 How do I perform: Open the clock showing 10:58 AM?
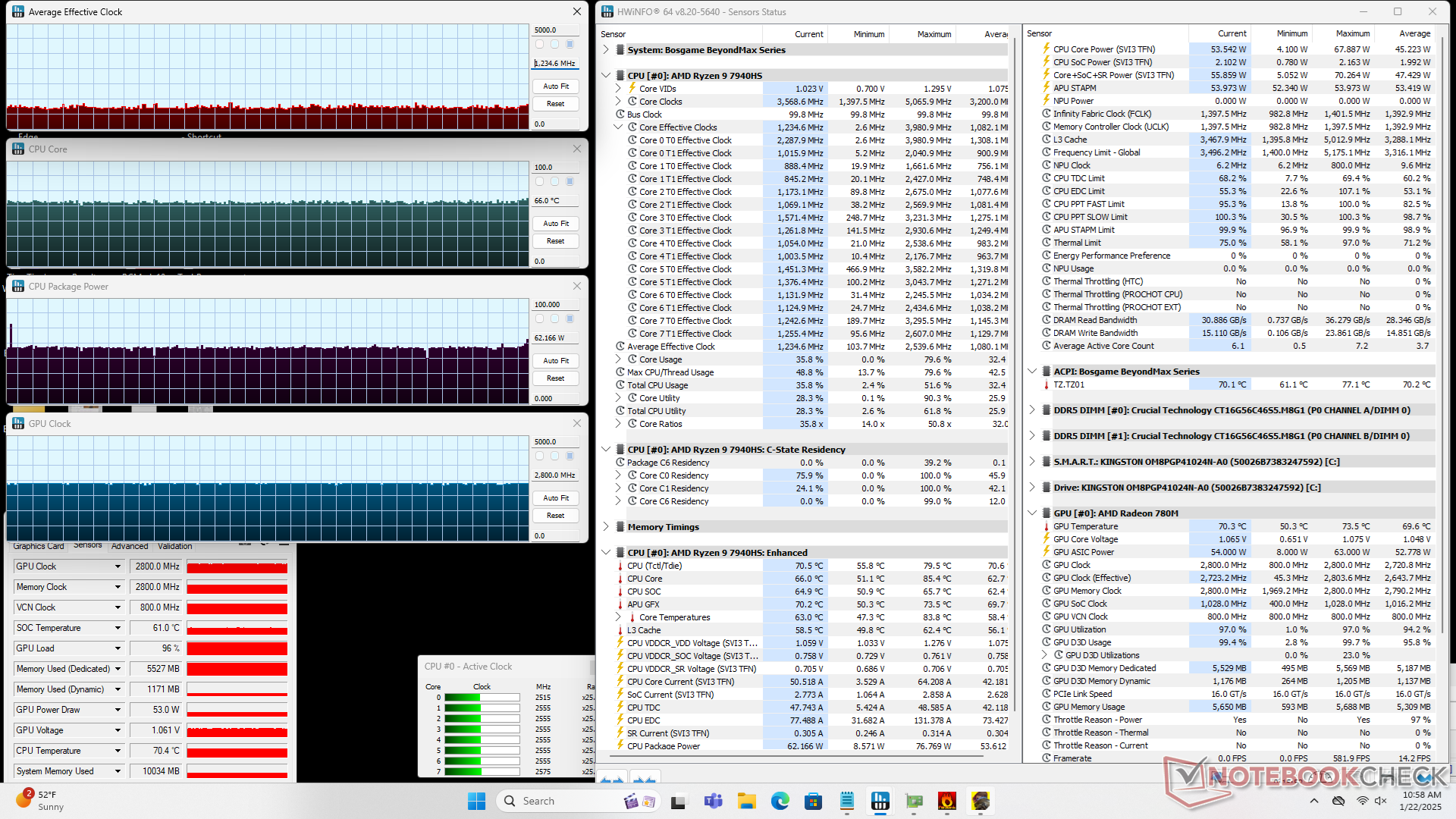[x=1422, y=801]
